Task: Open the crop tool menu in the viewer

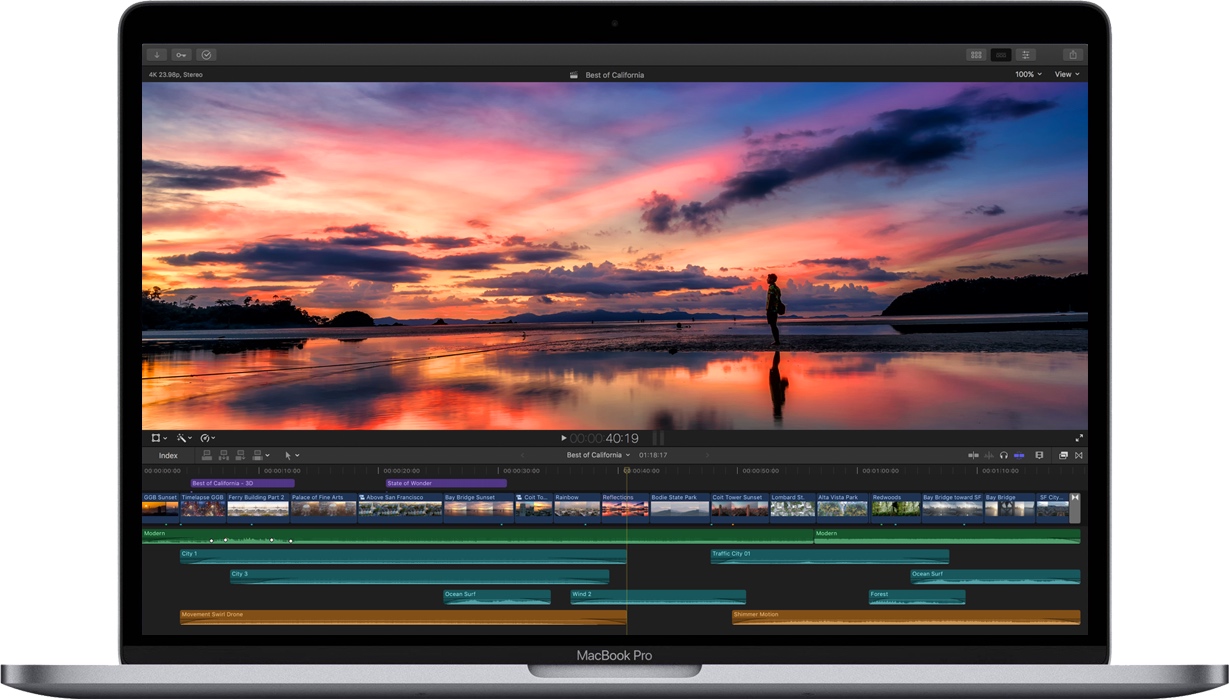Action: 158,437
